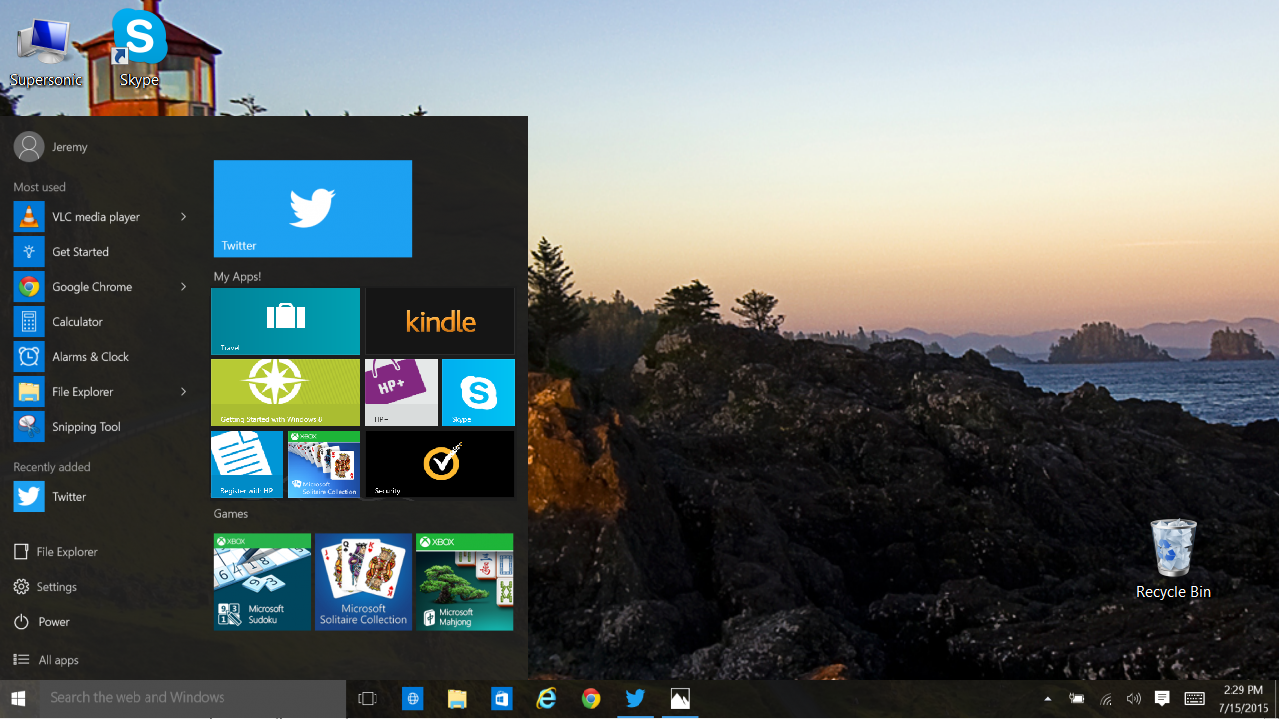Open the Norton Security tile
Screen dimensions: 1279x719
click(440, 464)
